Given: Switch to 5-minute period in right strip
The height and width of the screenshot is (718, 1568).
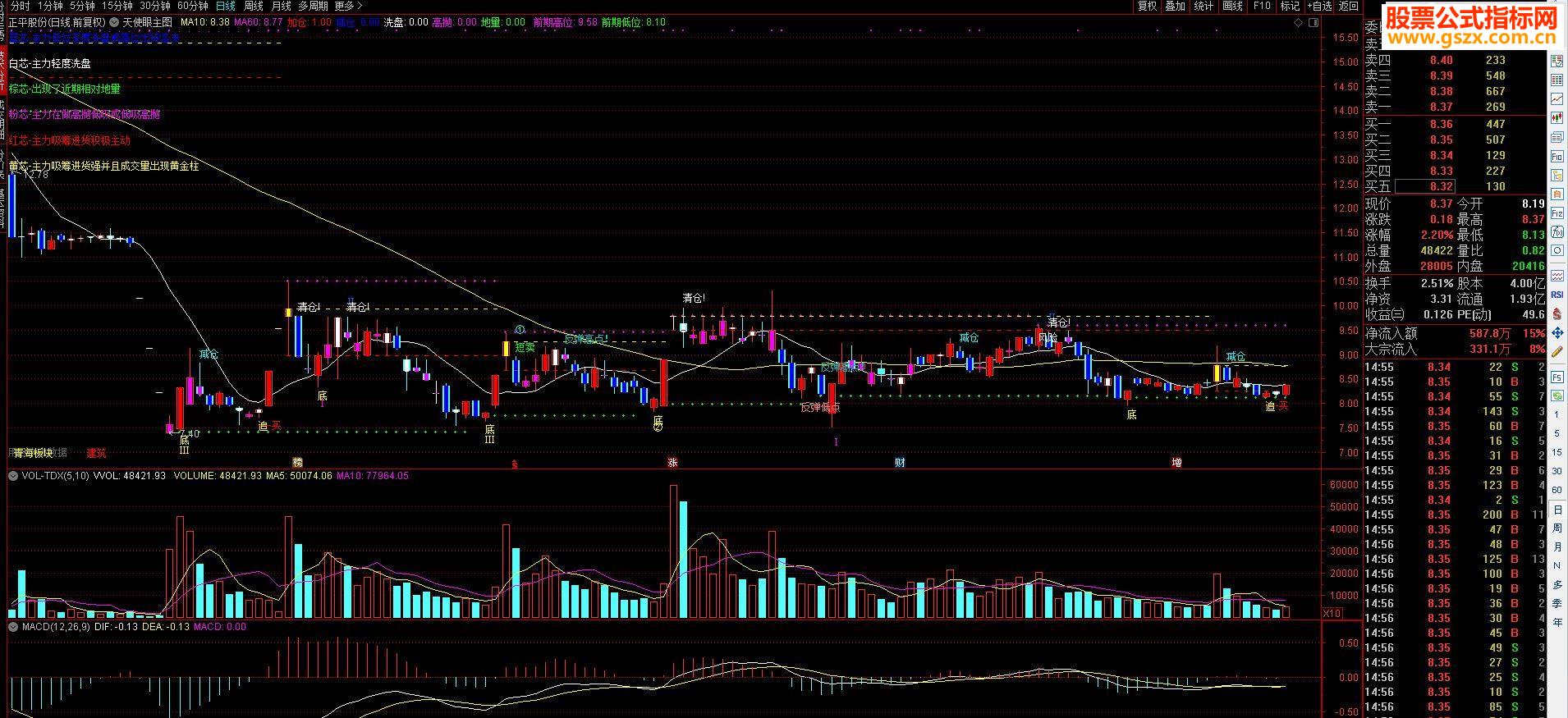Looking at the screenshot, I should [1557, 433].
